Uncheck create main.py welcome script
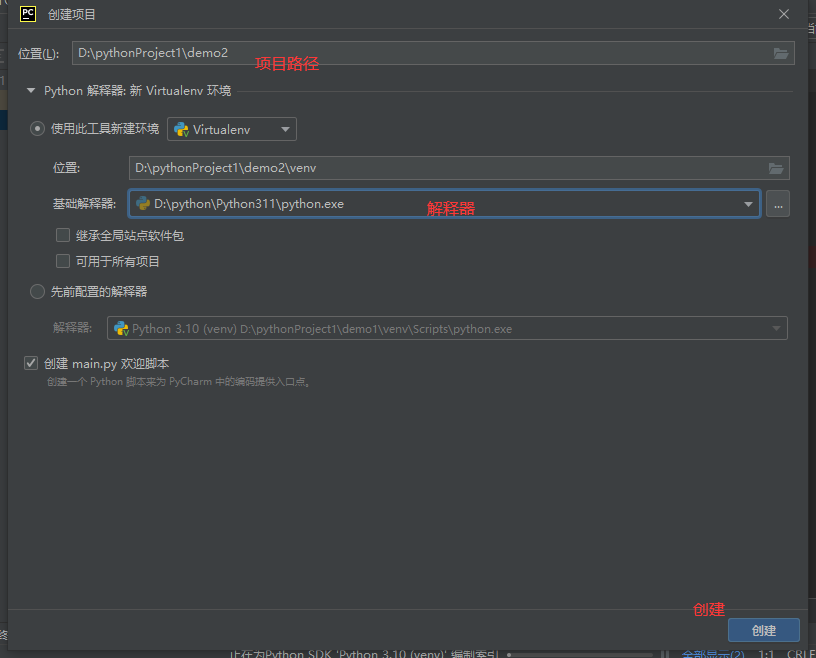This screenshot has width=816, height=658. (31, 363)
